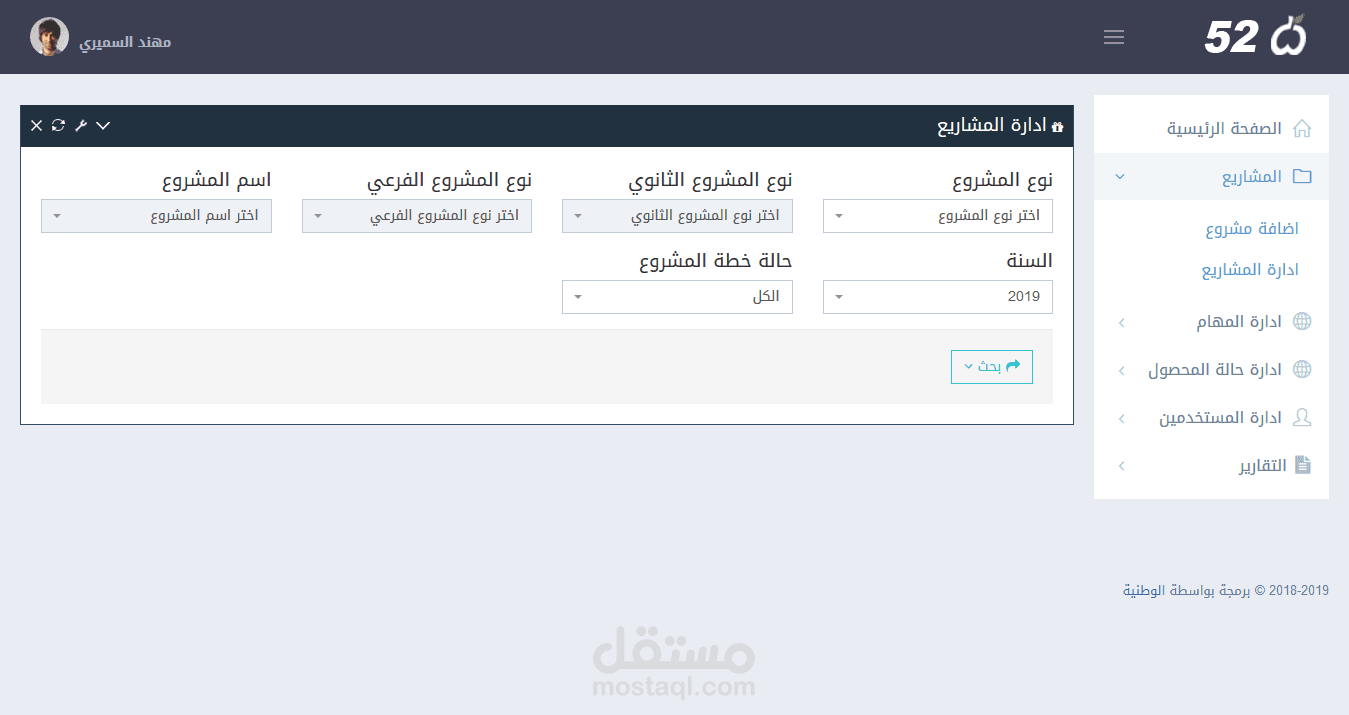Click home icon next to الصفحة الرئيسية
Screen dimensions: 1349x715
(1302, 128)
